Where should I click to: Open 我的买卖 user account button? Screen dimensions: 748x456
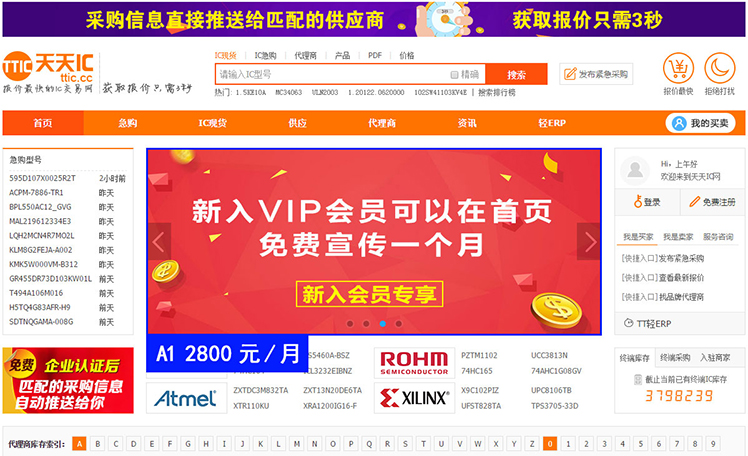pyautogui.click(x=700, y=124)
